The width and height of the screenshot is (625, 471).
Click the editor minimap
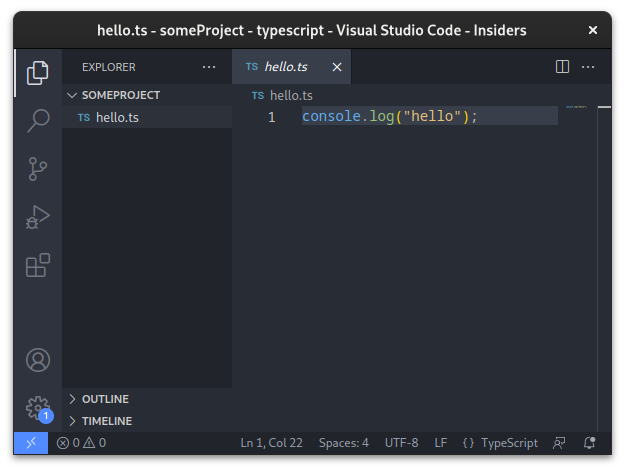click(x=576, y=107)
